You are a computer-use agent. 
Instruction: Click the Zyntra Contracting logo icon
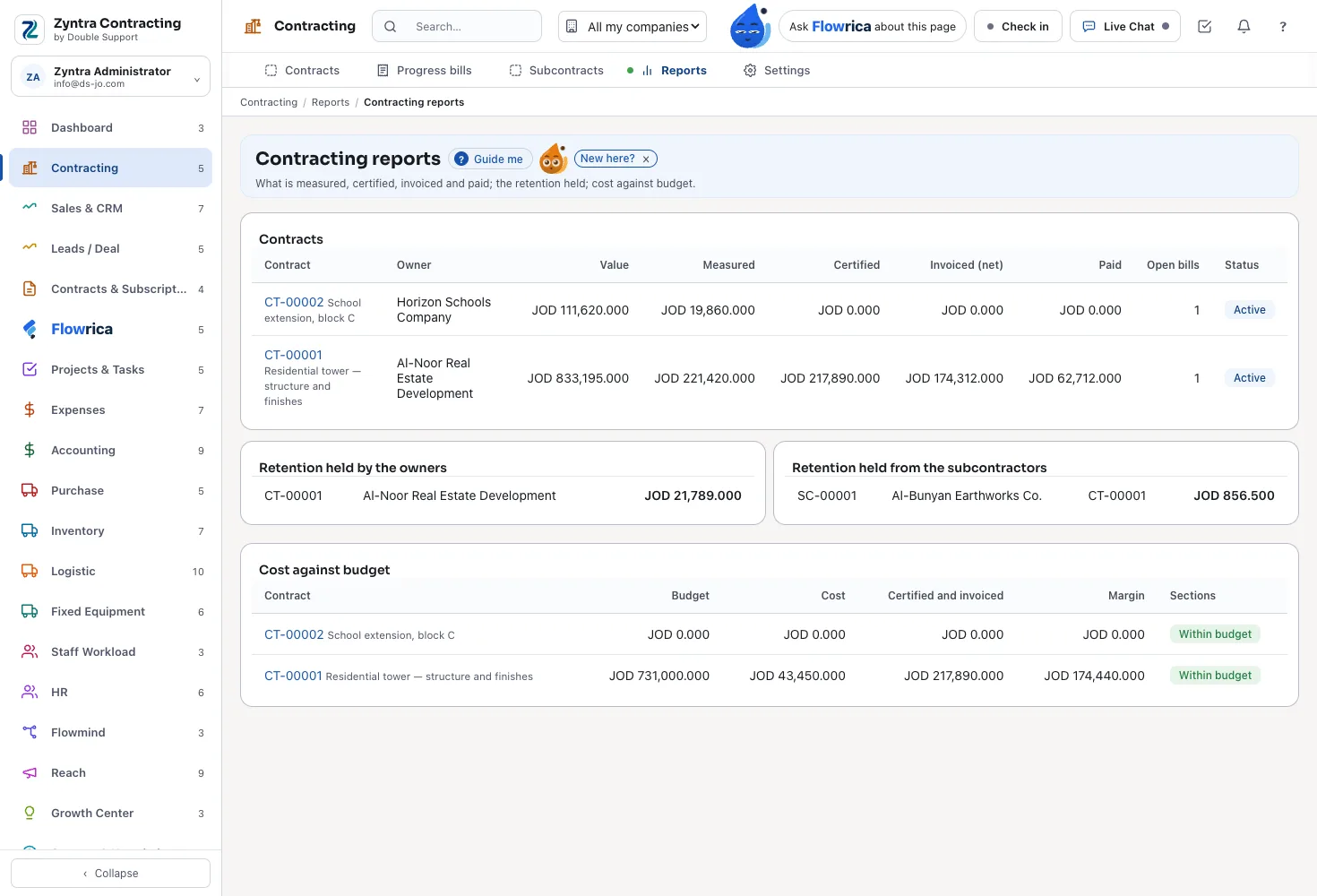(30, 30)
